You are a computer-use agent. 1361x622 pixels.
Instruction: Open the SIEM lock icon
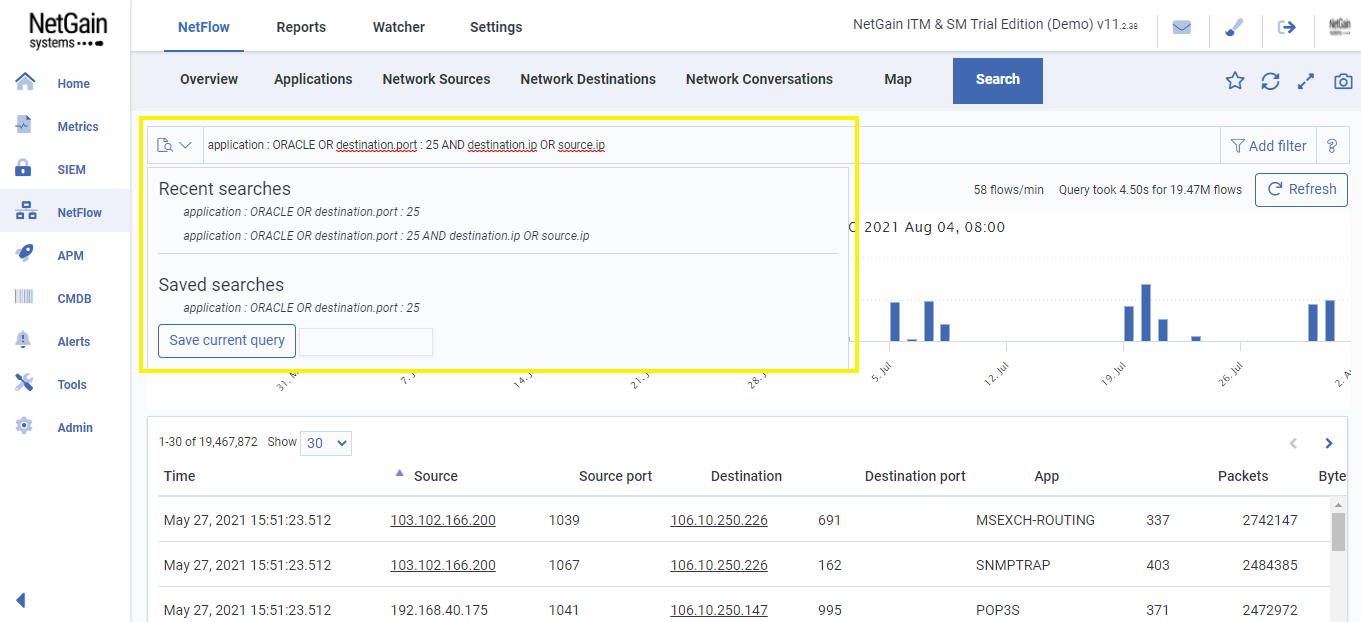(25, 168)
